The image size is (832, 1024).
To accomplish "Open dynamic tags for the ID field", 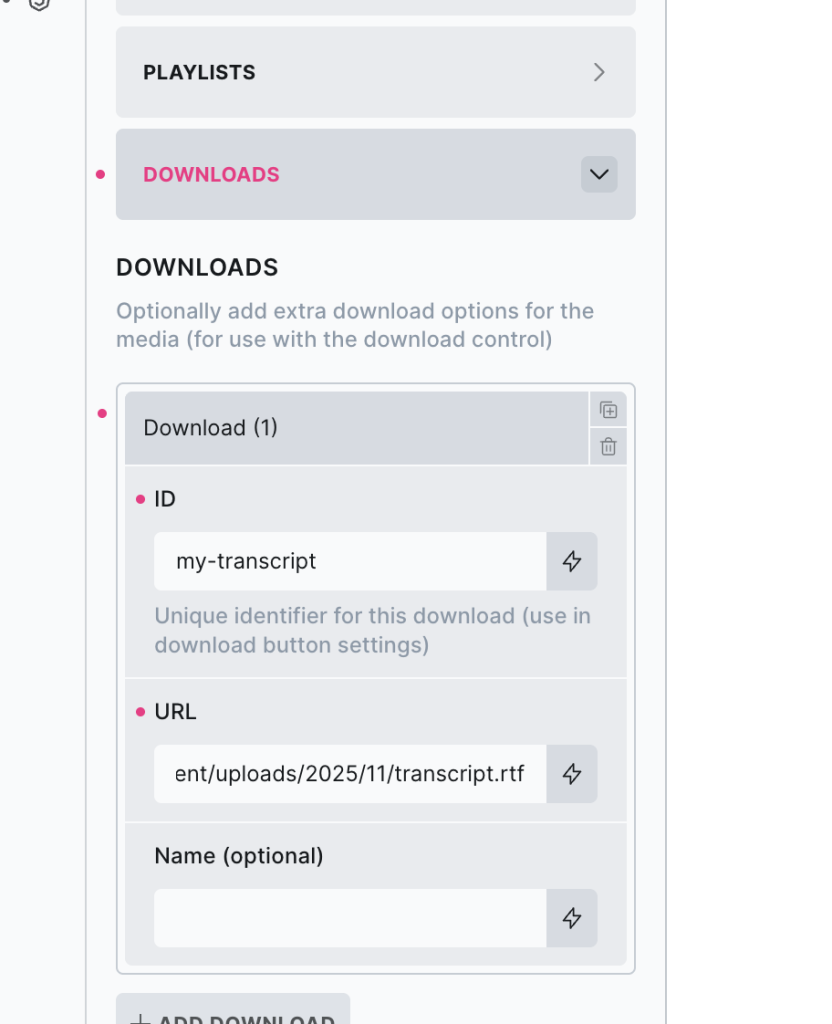I will coord(571,561).
